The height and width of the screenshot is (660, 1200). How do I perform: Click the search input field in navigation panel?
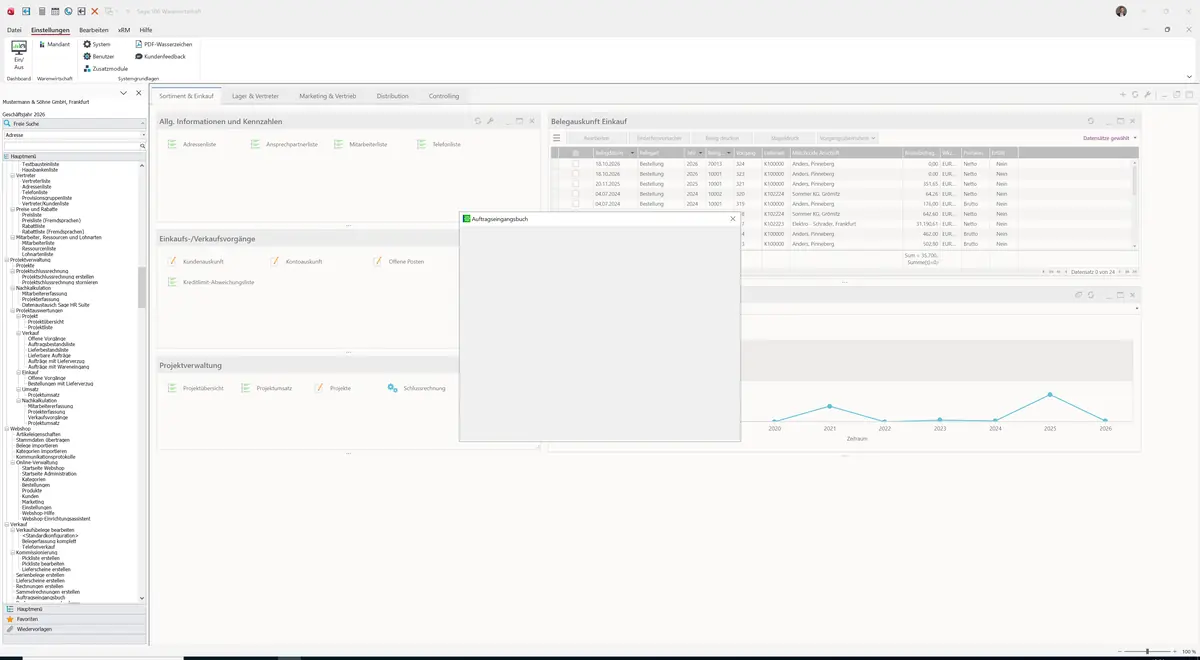coord(70,146)
